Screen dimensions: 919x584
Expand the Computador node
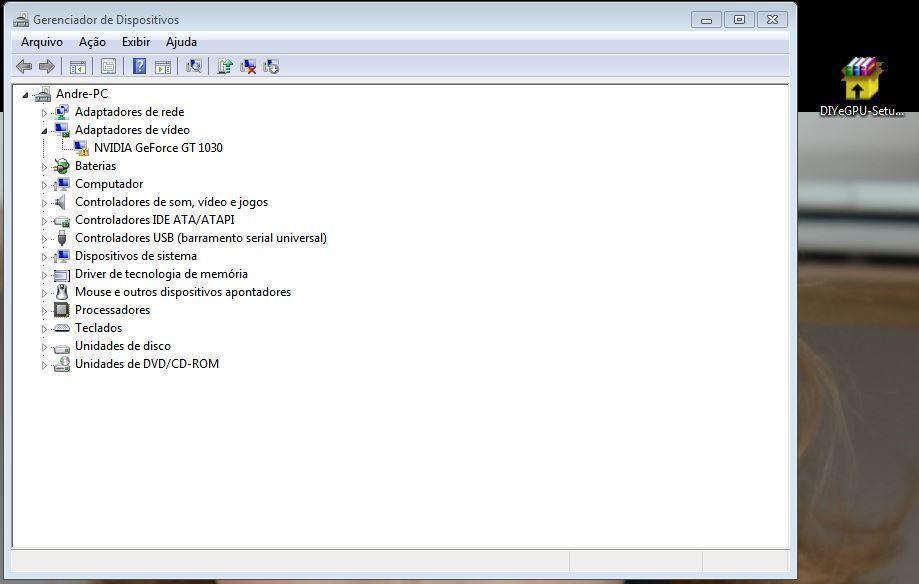[44, 185]
